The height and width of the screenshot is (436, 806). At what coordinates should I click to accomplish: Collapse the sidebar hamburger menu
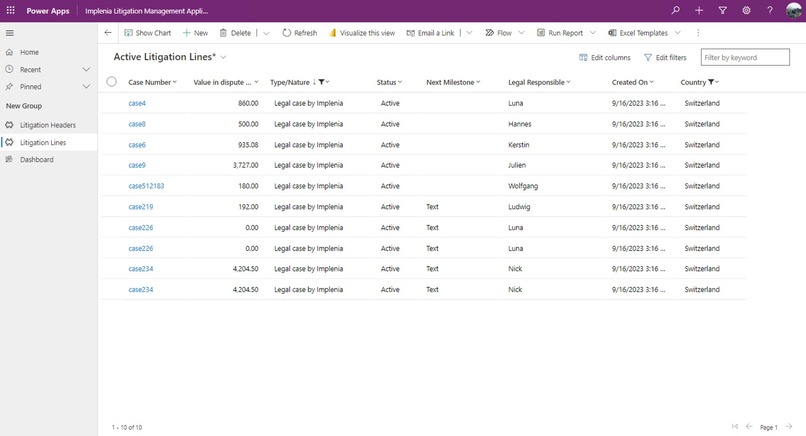[10, 33]
